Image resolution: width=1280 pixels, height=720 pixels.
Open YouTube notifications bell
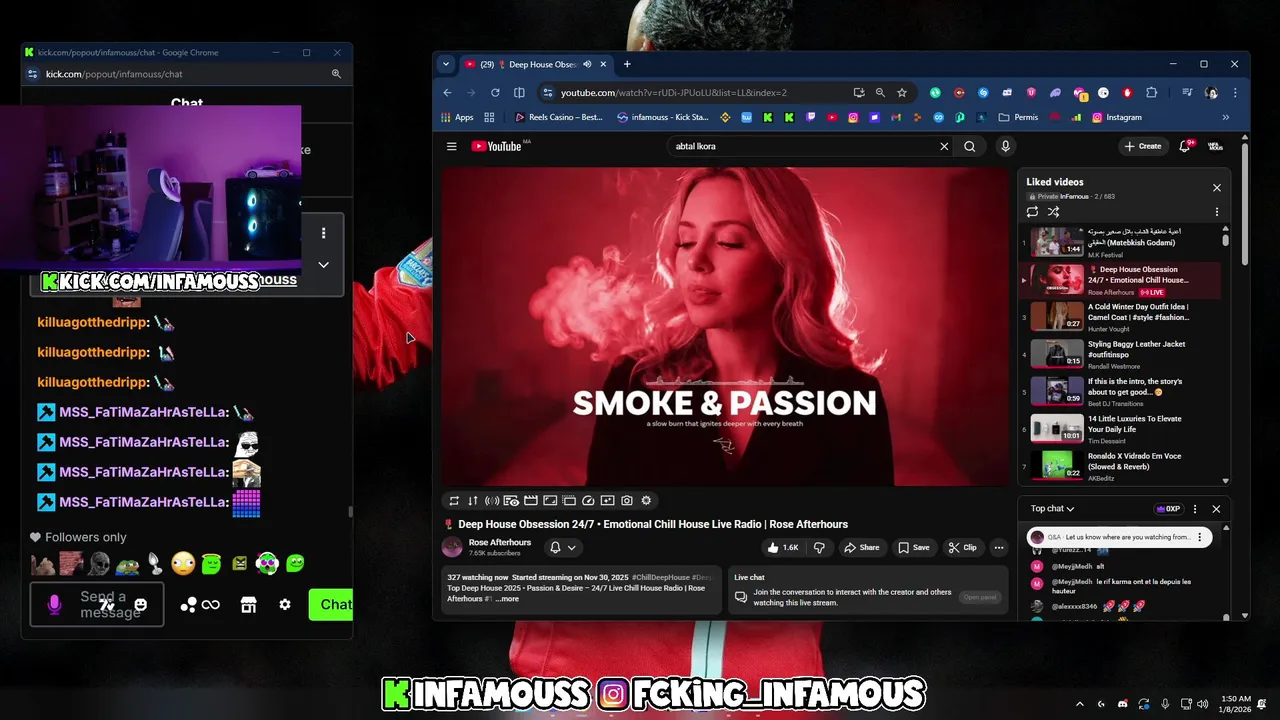coord(1185,146)
